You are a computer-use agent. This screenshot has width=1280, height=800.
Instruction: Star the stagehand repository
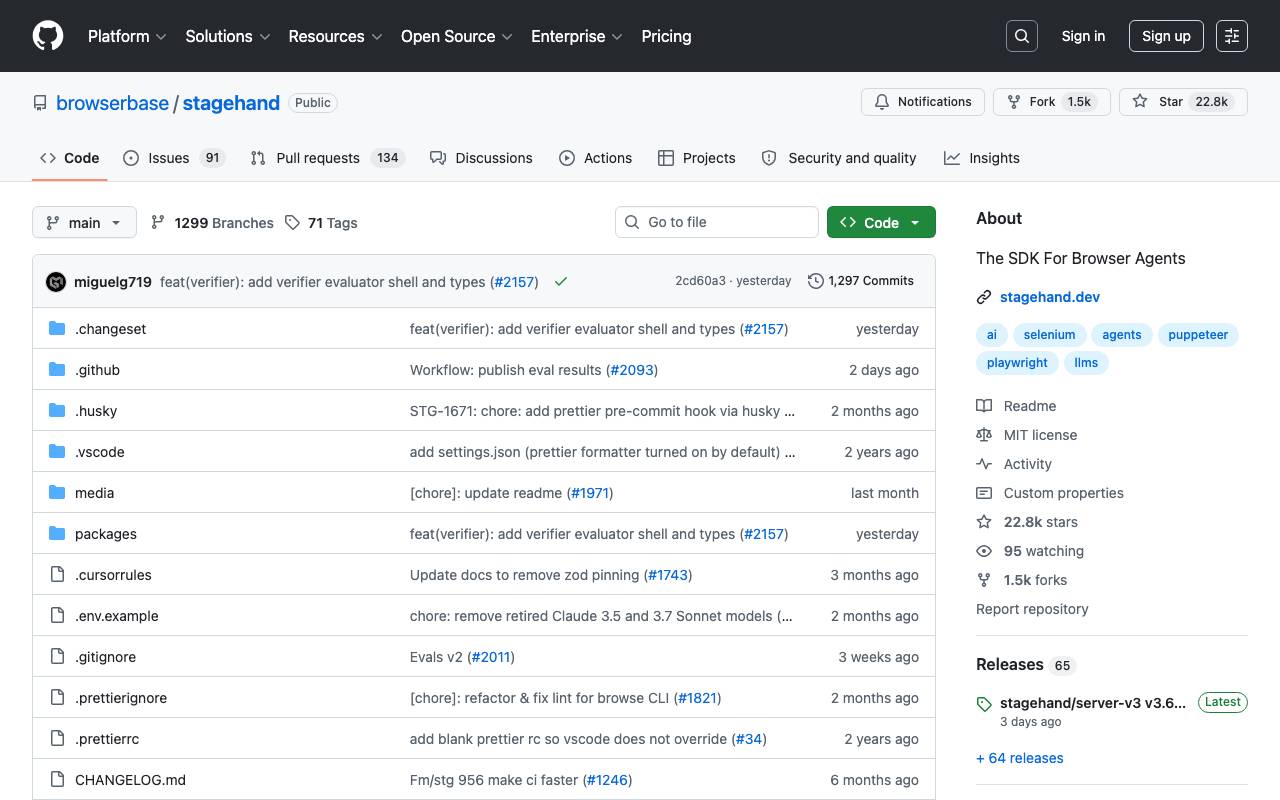1183,102
